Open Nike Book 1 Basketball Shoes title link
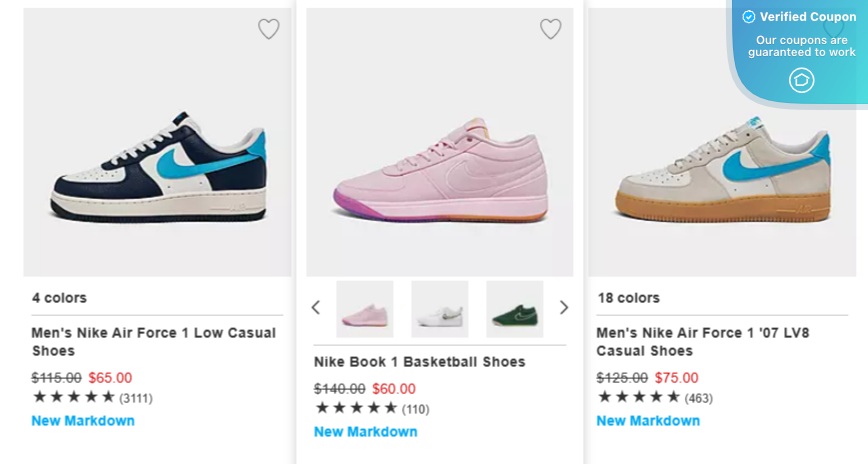The image size is (868, 464). [x=419, y=362]
